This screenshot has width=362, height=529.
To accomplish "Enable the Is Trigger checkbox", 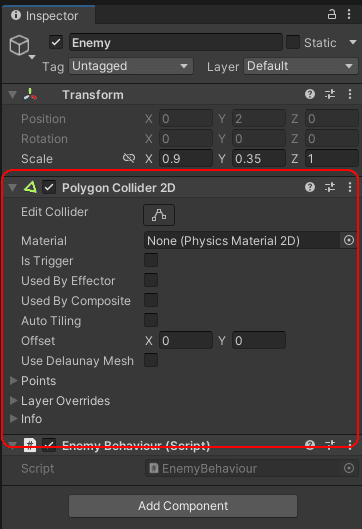I will pyautogui.click(x=151, y=260).
